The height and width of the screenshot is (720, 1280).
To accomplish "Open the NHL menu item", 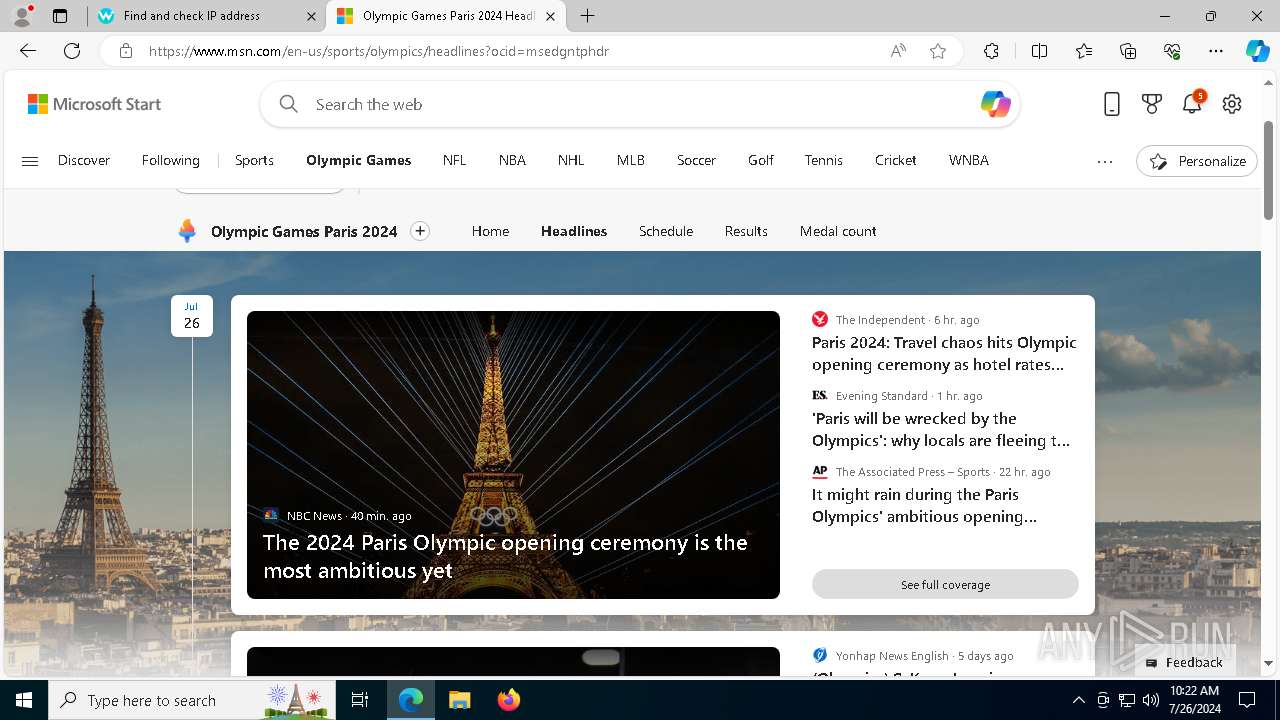I will coord(571,160).
